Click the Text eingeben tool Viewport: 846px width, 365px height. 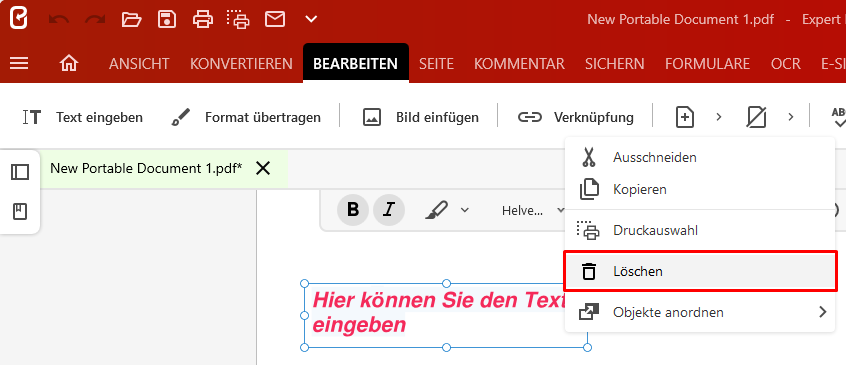tap(83, 117)
